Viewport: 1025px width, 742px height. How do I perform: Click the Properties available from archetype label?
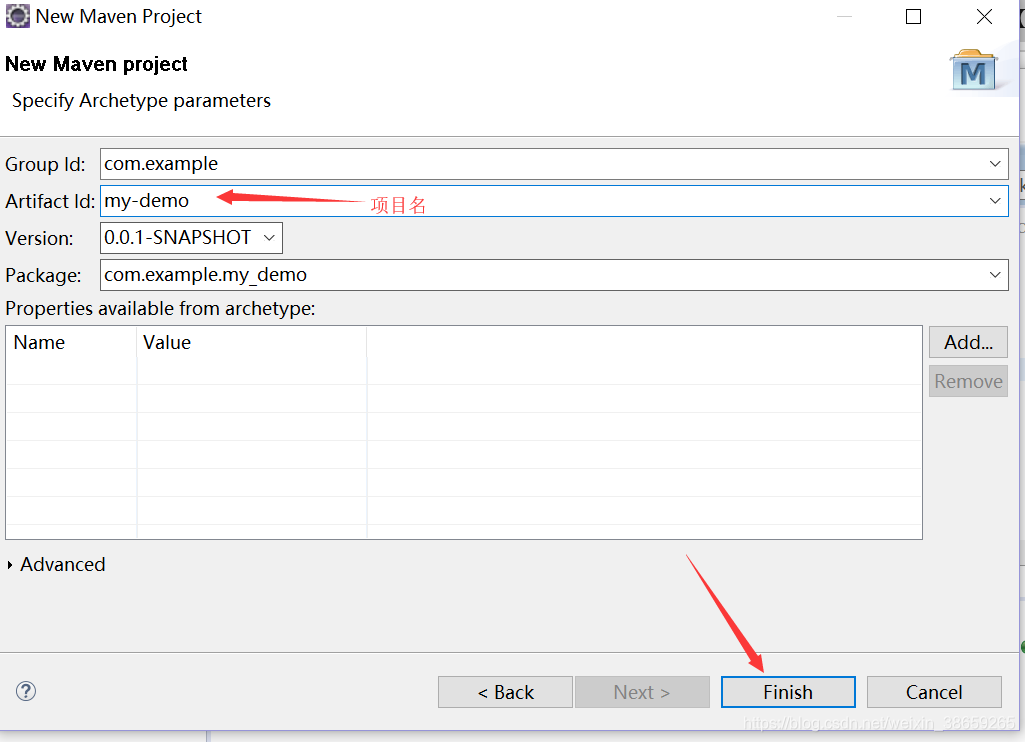[x=160, y=309]
